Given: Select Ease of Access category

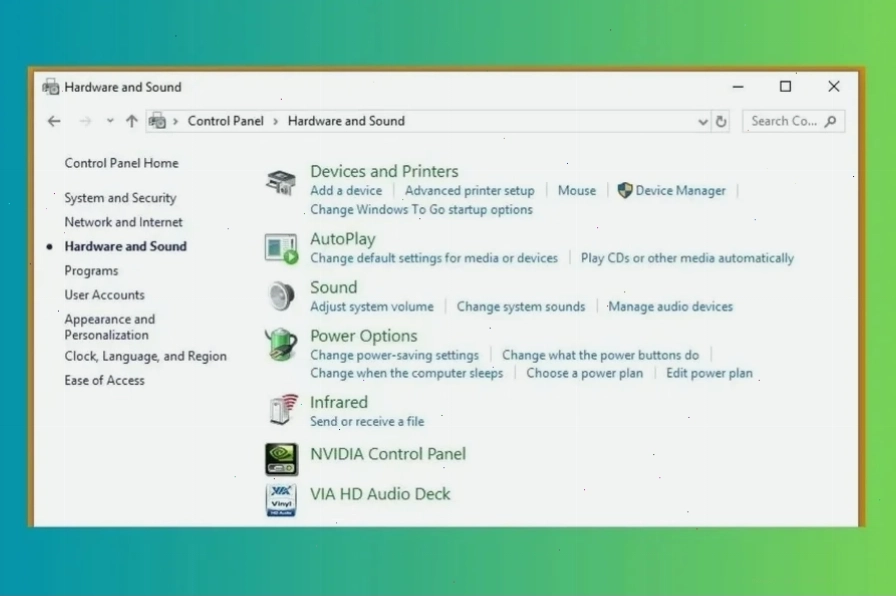Looking at the screenshot, I should pyautogui.click(x=105, y=380).
